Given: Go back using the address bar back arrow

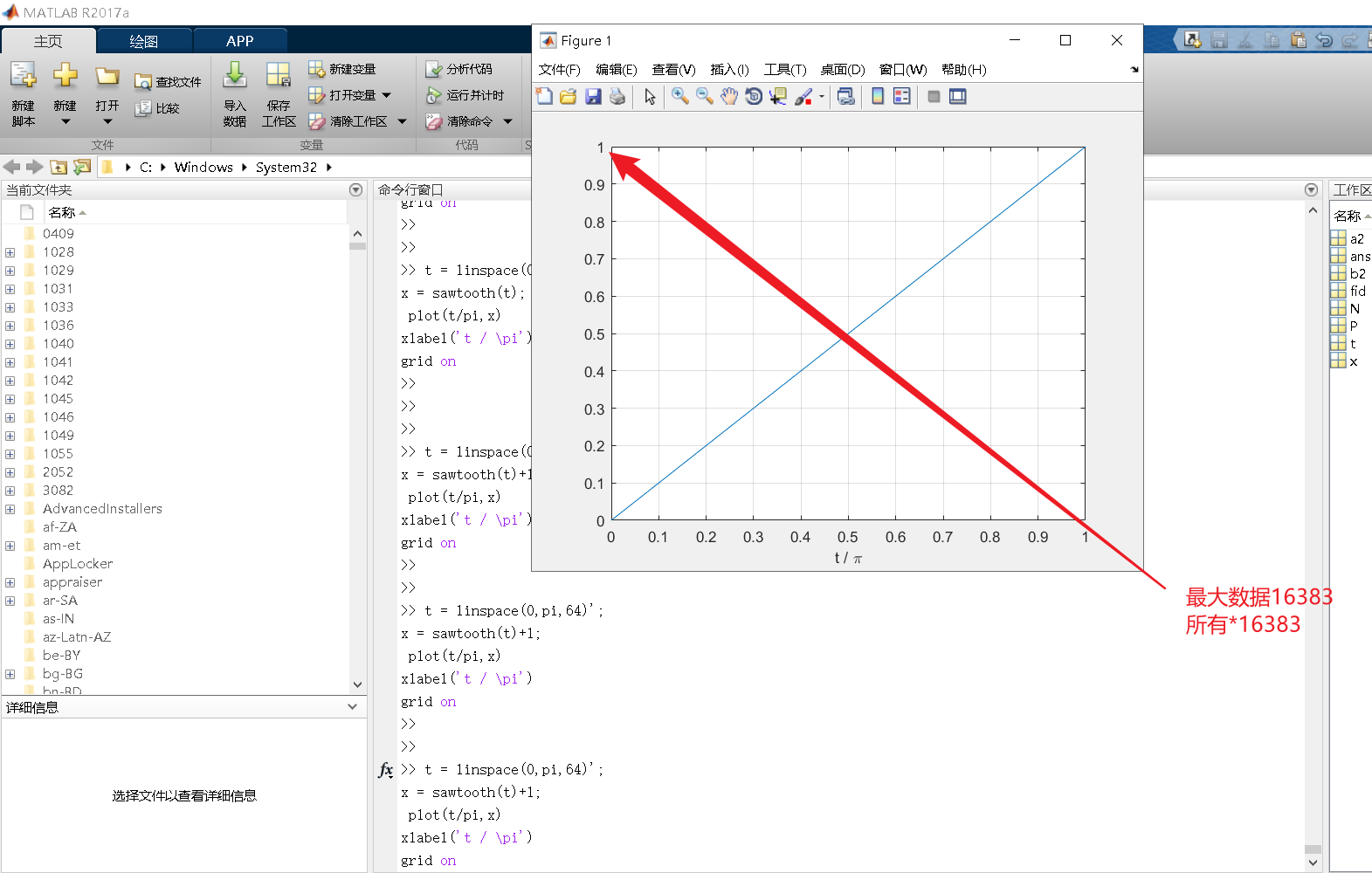Looking at the screenshot, I should click(12, 167).
